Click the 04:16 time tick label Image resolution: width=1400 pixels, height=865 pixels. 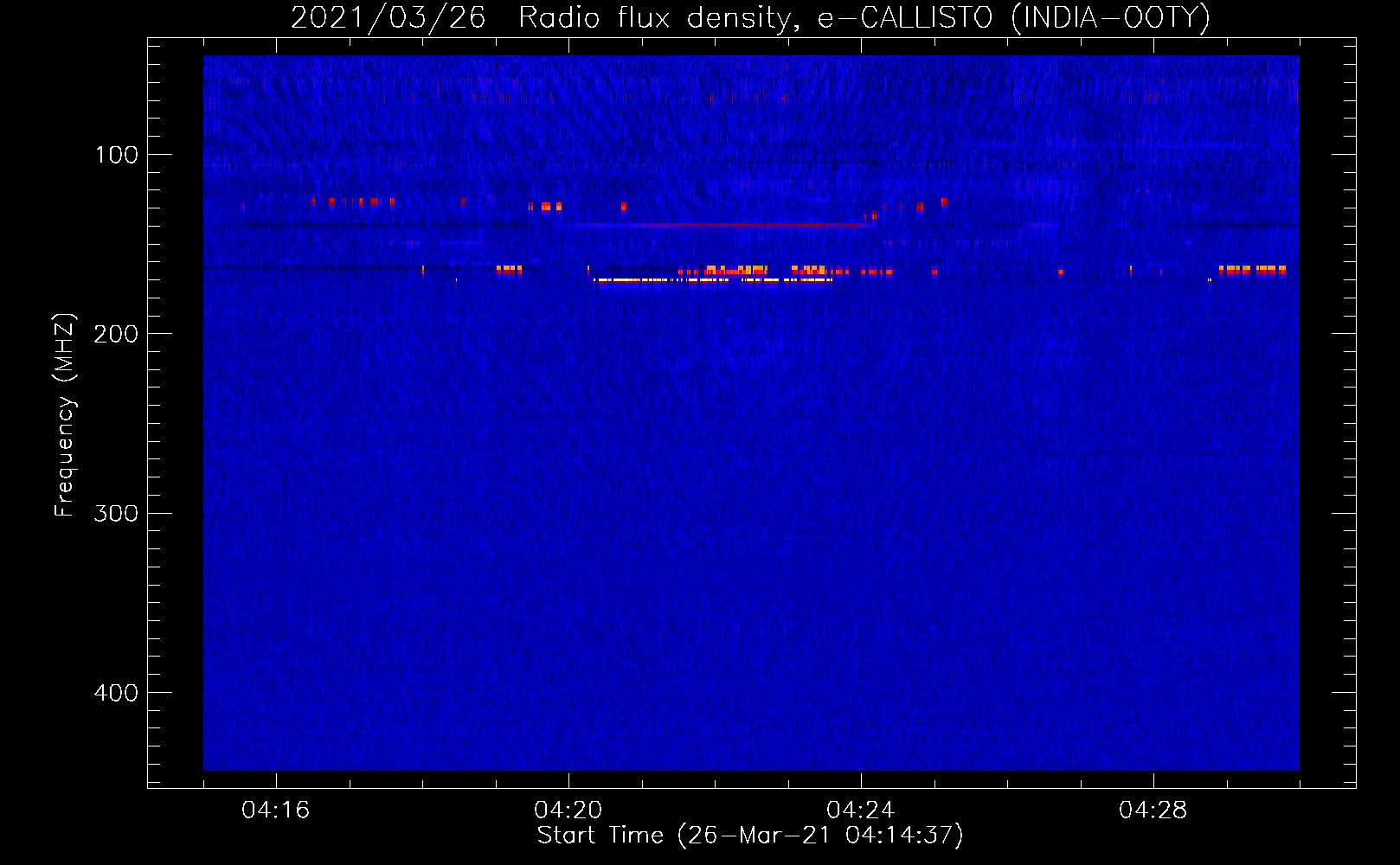(x=276, y=810)
